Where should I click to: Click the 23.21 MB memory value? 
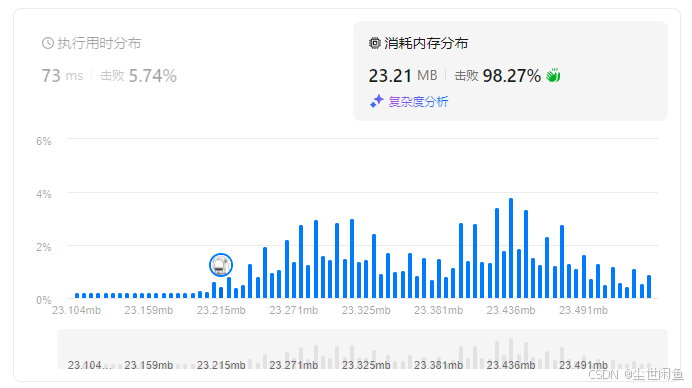pyautogui.click(x=403, y=76)
